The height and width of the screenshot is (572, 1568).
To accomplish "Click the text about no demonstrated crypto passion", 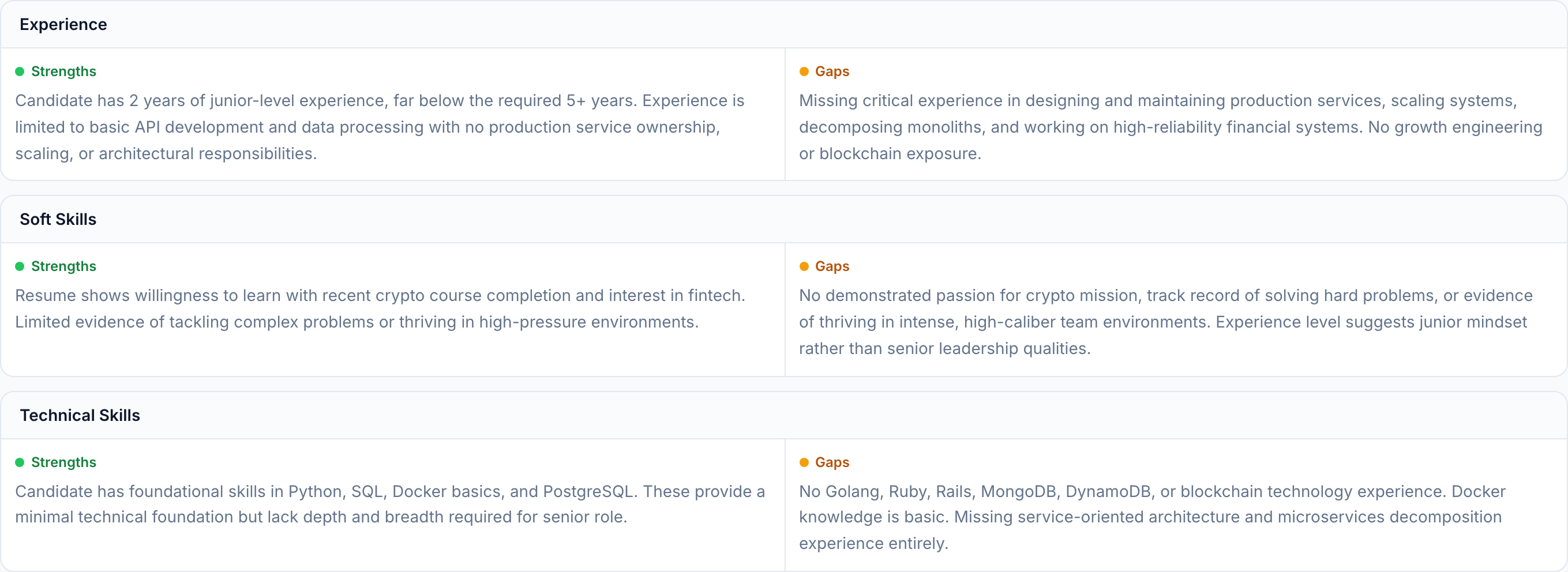I will (1165, 322).
